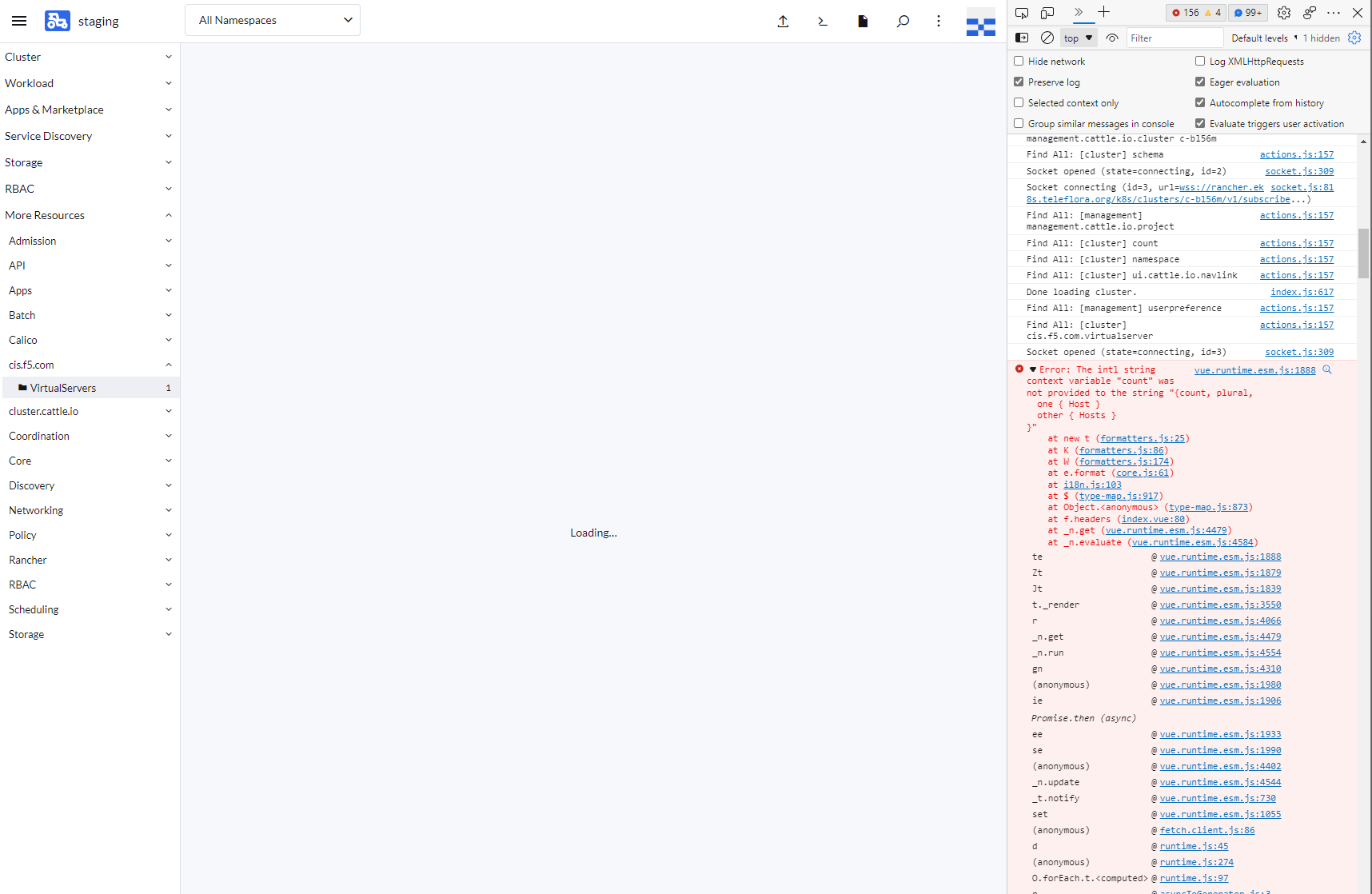The width and height of the screenshot is (1372, 894).
Task: Enable the Hide network checkbox
Action: (1019, 61)
